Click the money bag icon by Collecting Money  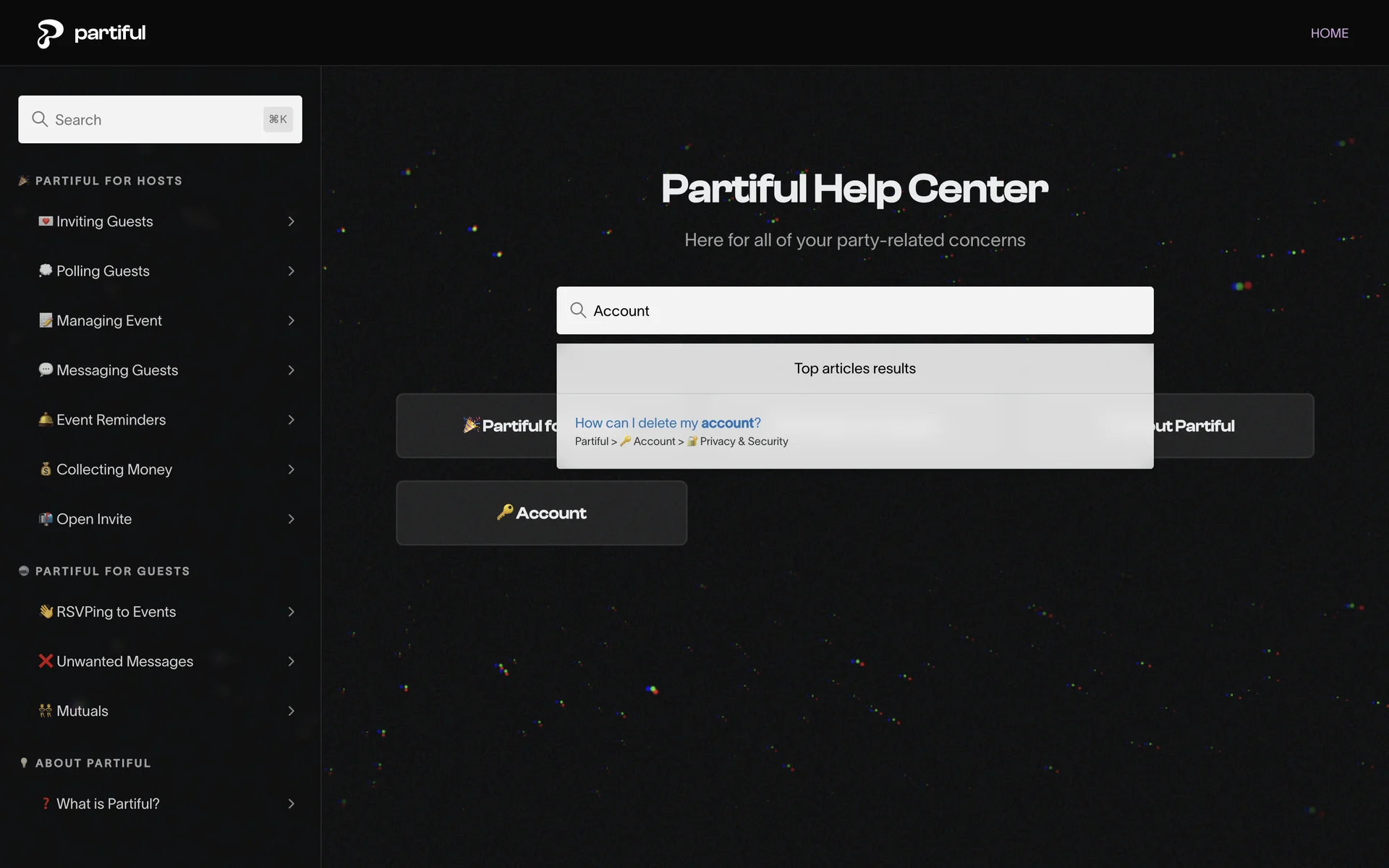pyautogui.click(x=46, y=469)
